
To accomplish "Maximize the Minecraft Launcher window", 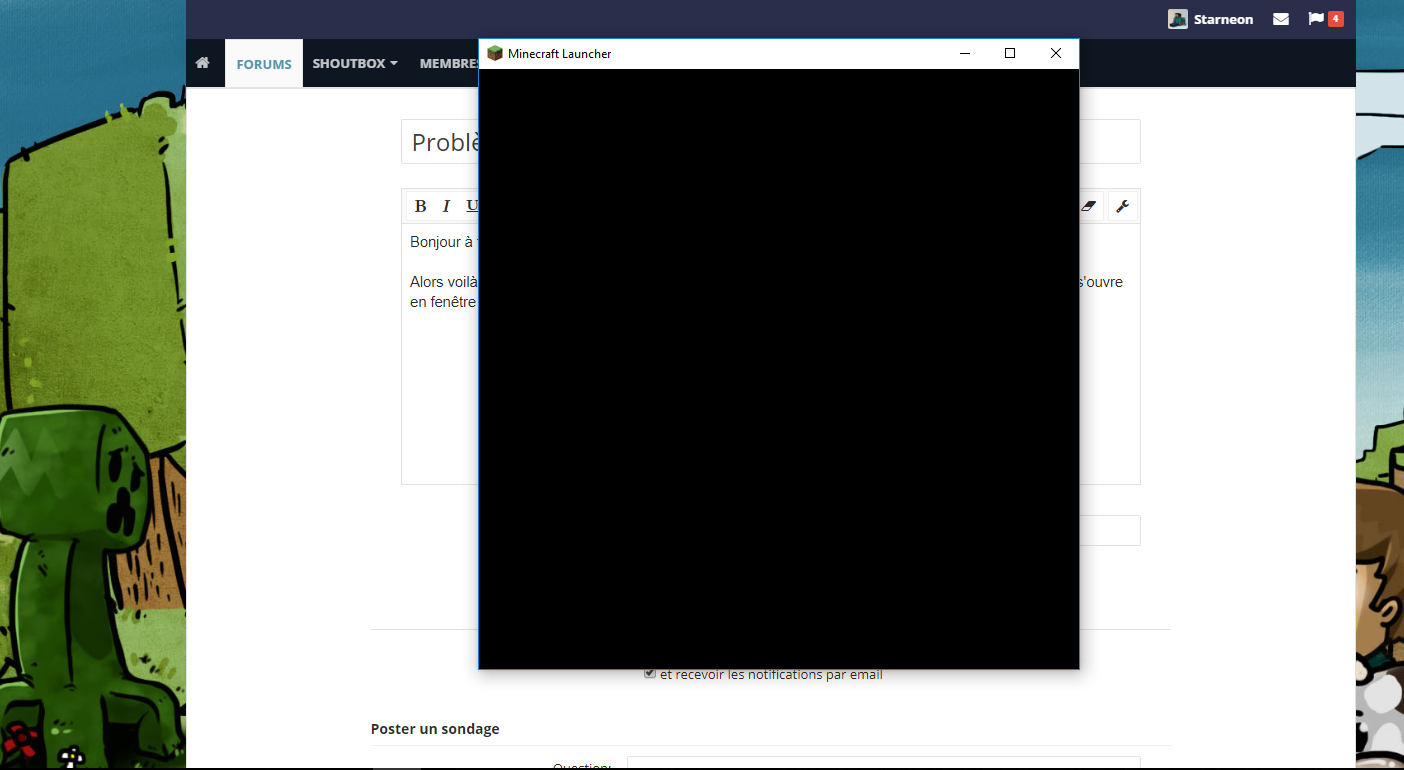I will tap(1010, 54).
